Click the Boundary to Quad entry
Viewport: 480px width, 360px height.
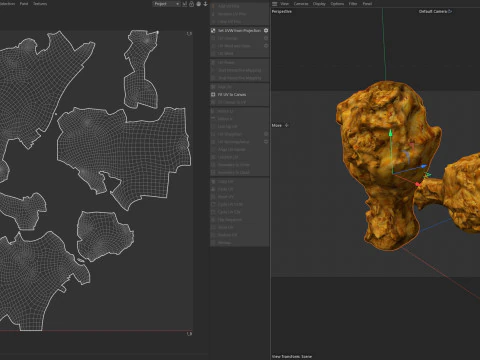pyautogui.click(x=233, y=172)
